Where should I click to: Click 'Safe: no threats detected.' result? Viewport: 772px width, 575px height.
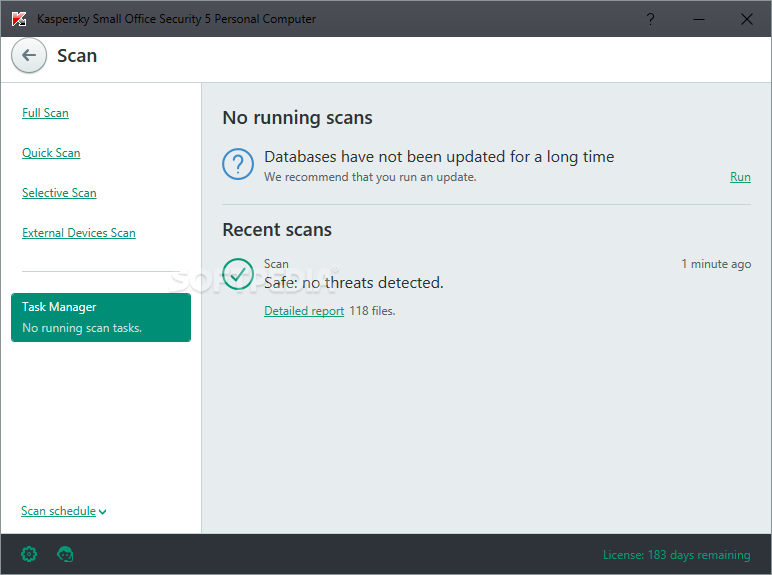354,283
